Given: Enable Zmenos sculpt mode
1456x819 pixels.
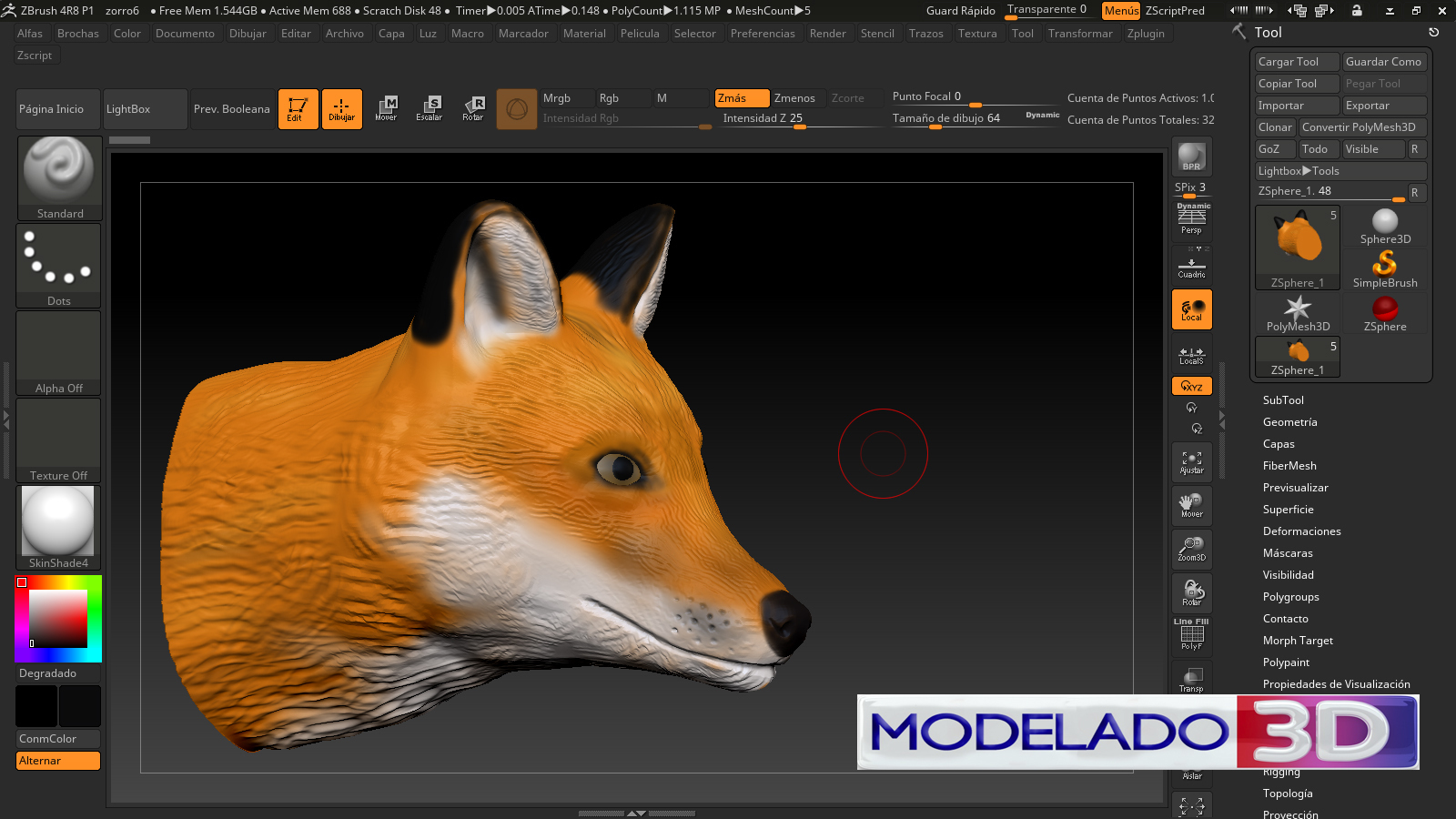Looking at the screenshot, I should click(794, 98).
